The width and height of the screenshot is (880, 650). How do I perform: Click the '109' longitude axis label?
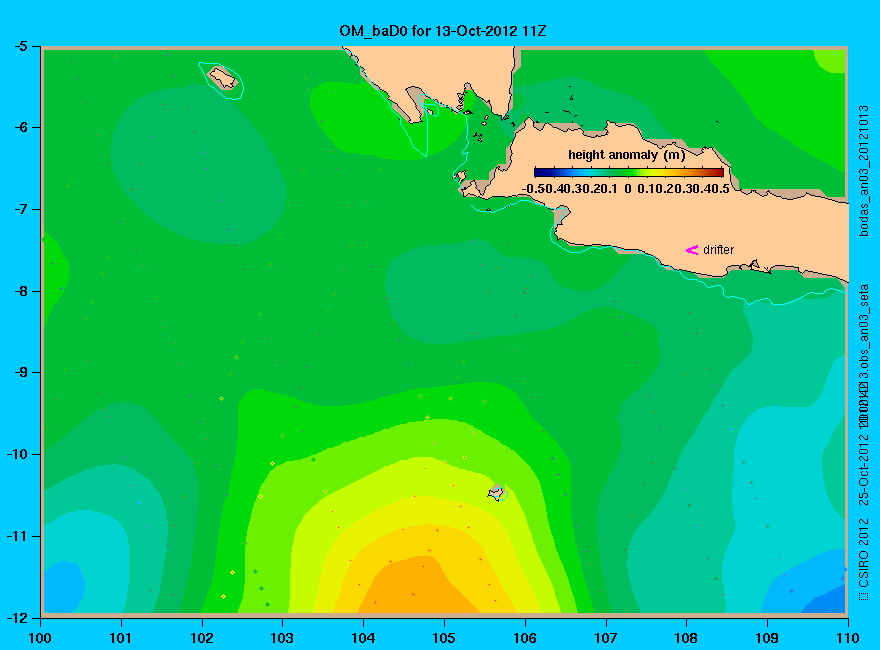[767, 638]
